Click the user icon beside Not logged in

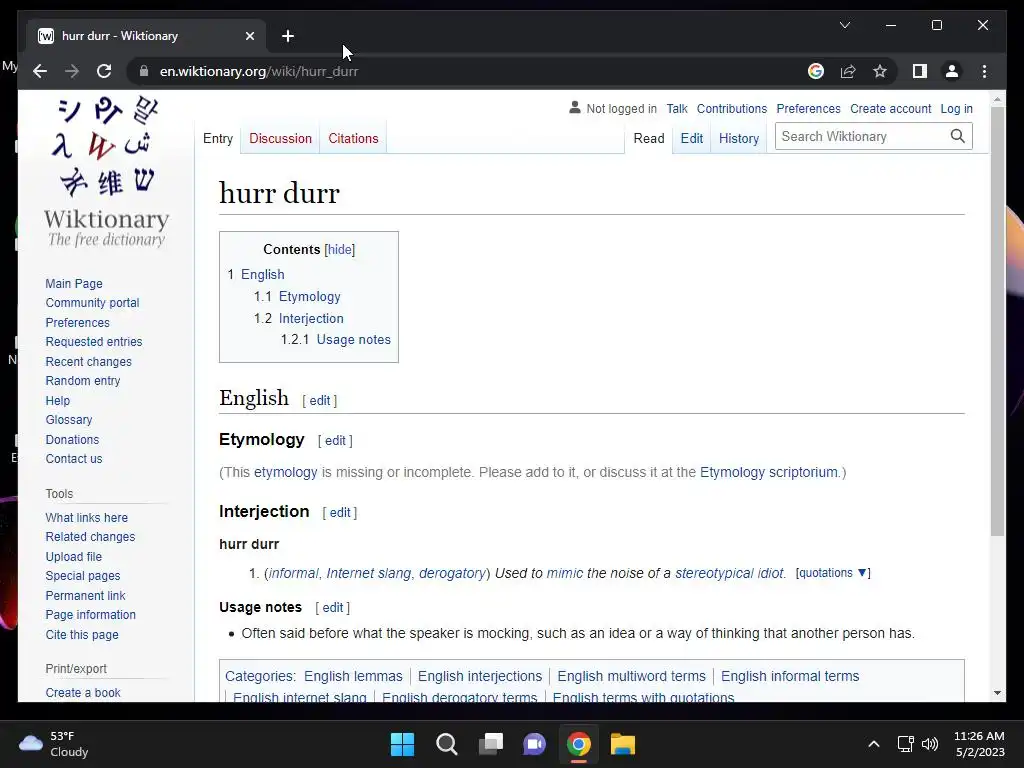575,108
